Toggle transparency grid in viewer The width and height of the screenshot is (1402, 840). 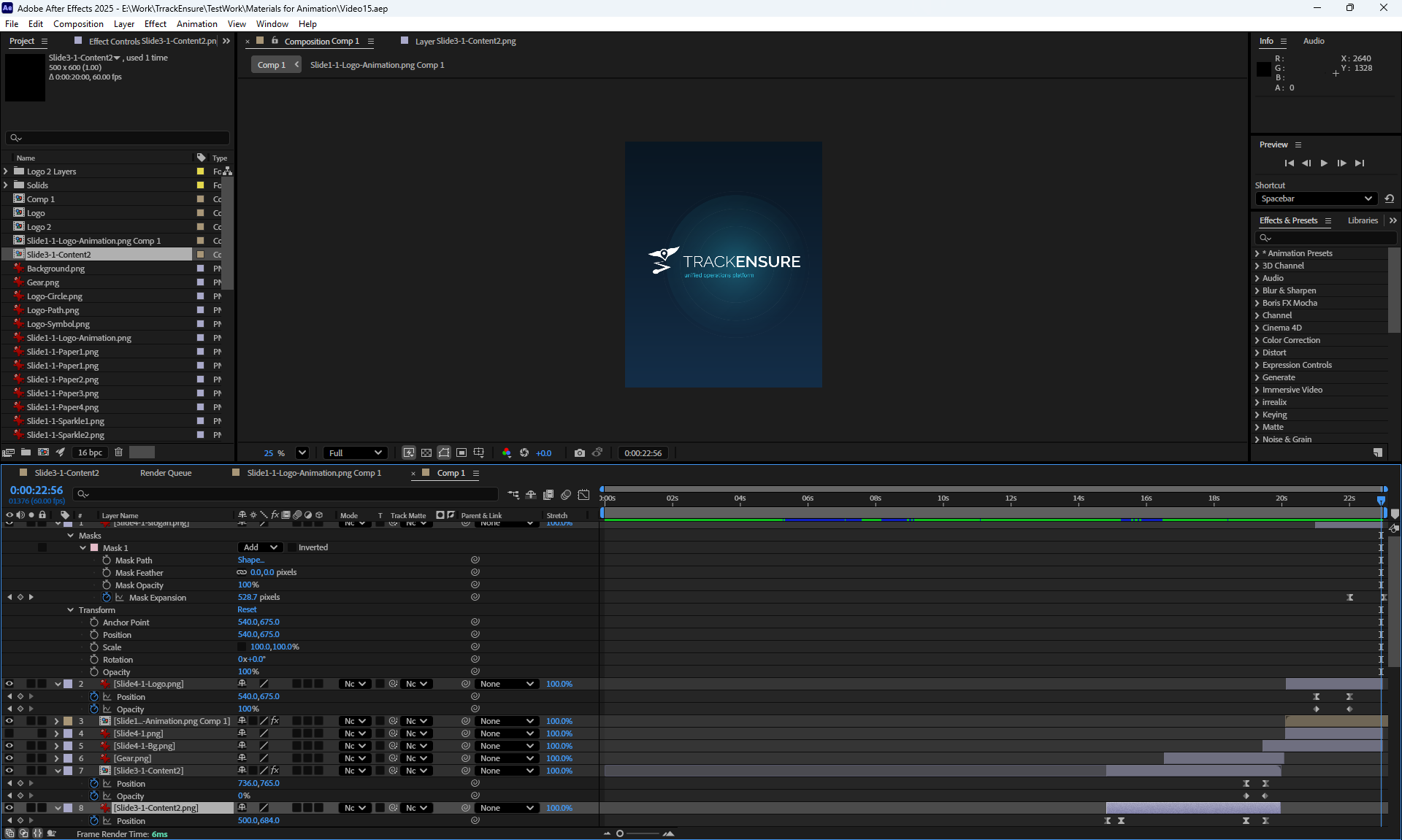click(426, 453)
